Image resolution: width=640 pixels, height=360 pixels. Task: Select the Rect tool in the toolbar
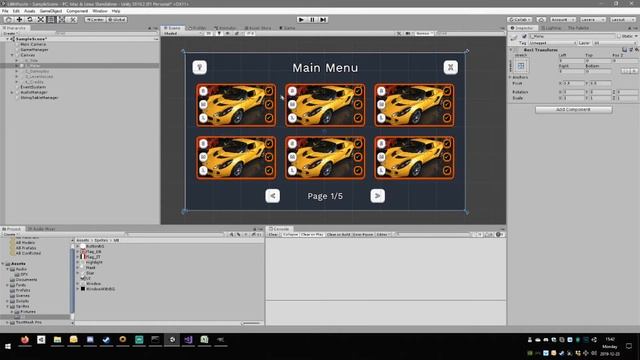(51, 19)
